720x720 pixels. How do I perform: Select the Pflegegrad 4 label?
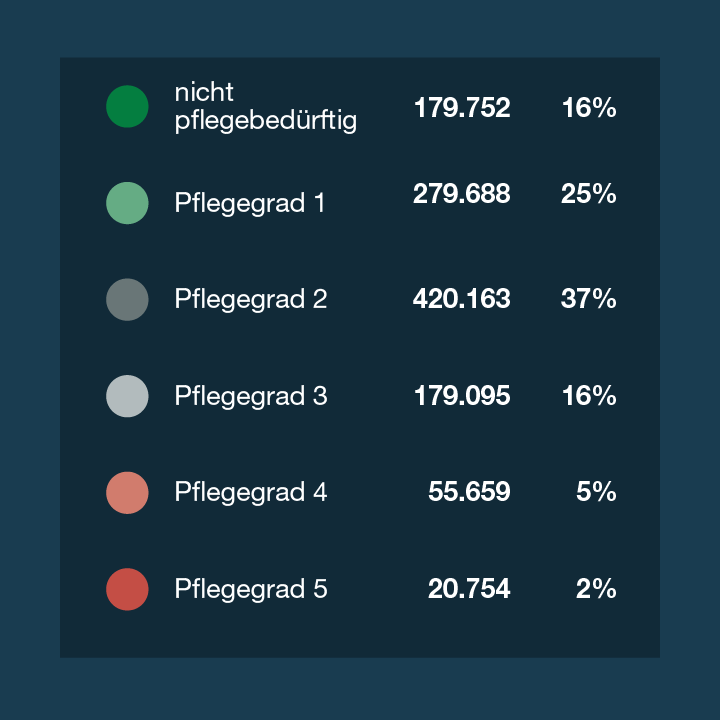tap(251, 493)
